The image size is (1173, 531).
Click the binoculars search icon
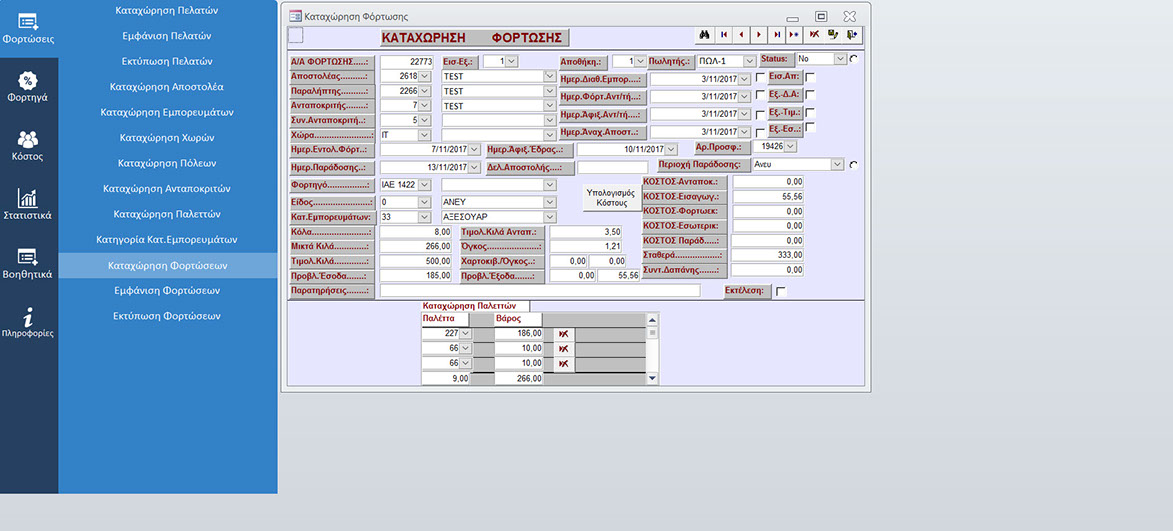(705, 35)
